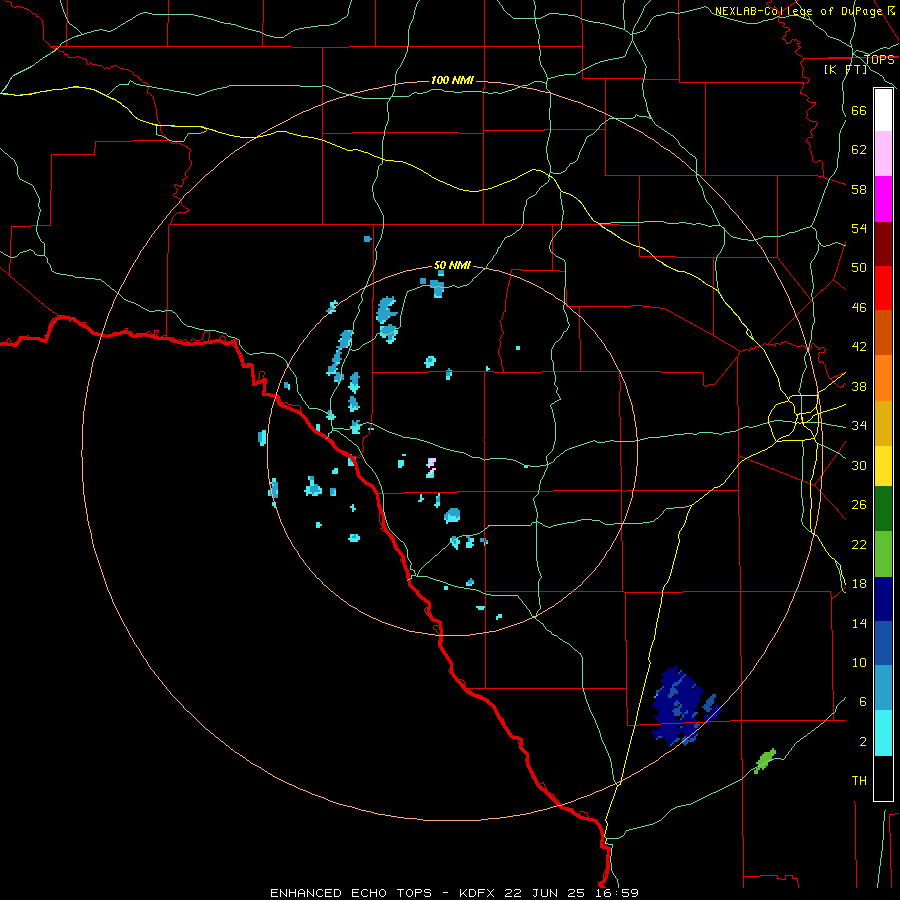Click the TOPS legend title
The image size is (900, 900).
(x=879, y=59)
